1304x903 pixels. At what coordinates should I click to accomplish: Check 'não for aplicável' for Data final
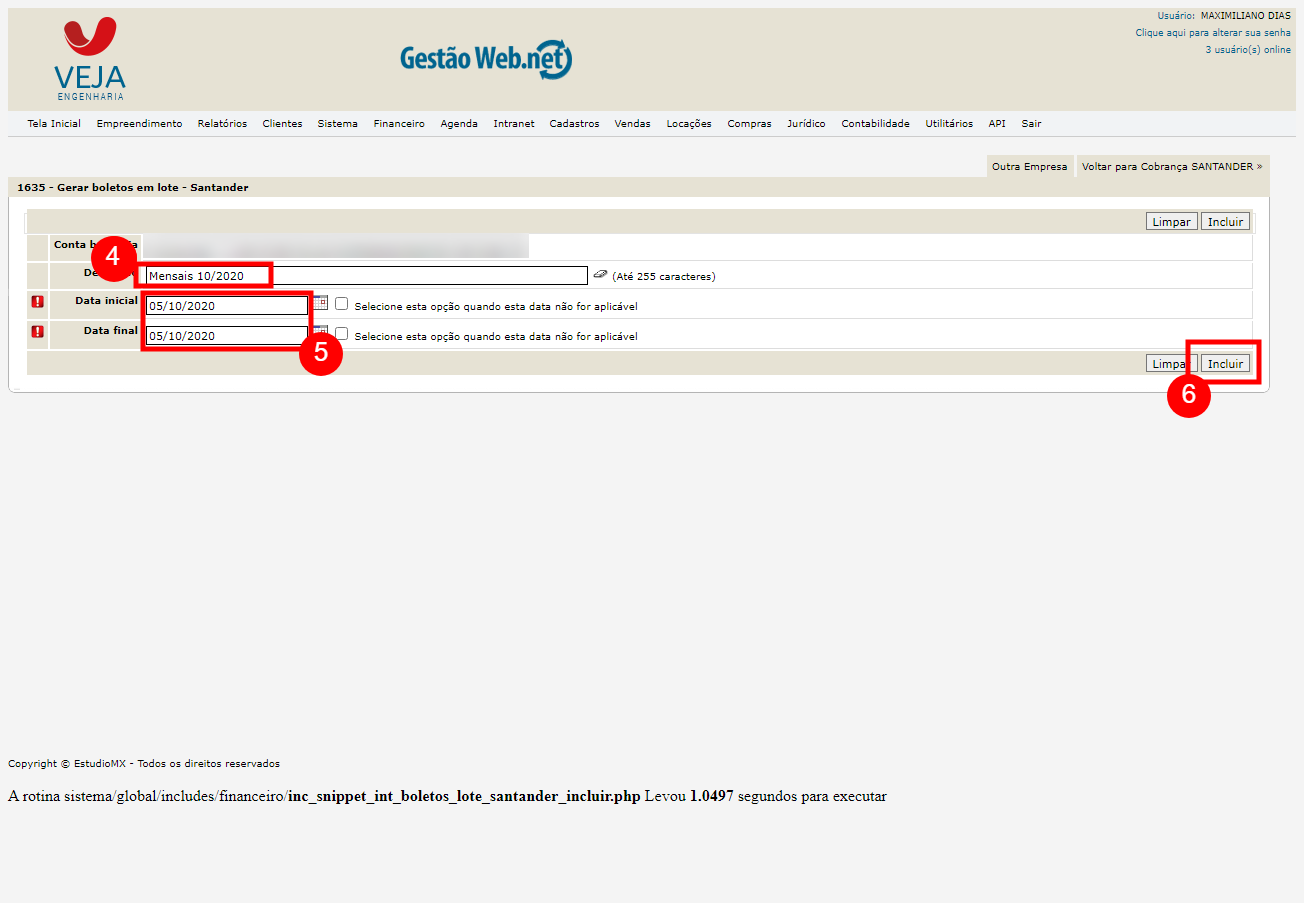point(342,334)
